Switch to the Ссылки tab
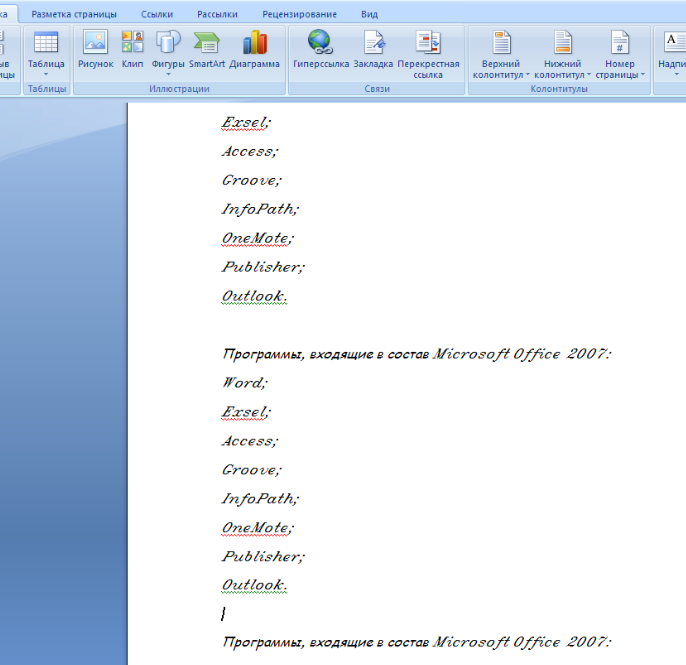This screenshot has height=665, width=686. point(157,14)
